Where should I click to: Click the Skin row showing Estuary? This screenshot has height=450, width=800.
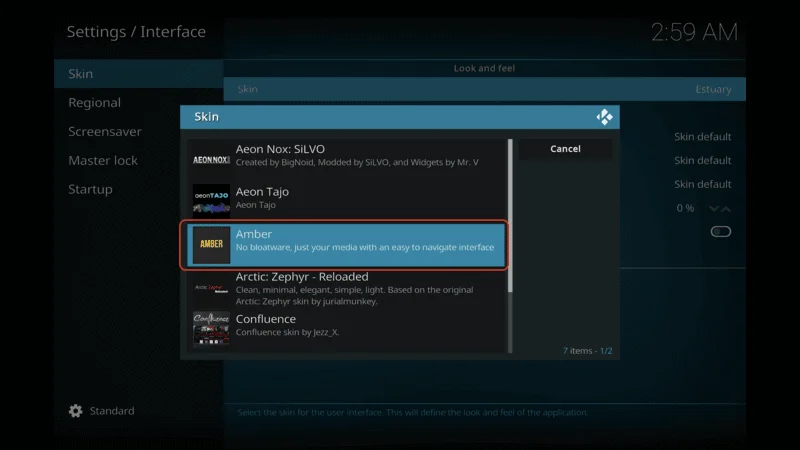(484, 89)
